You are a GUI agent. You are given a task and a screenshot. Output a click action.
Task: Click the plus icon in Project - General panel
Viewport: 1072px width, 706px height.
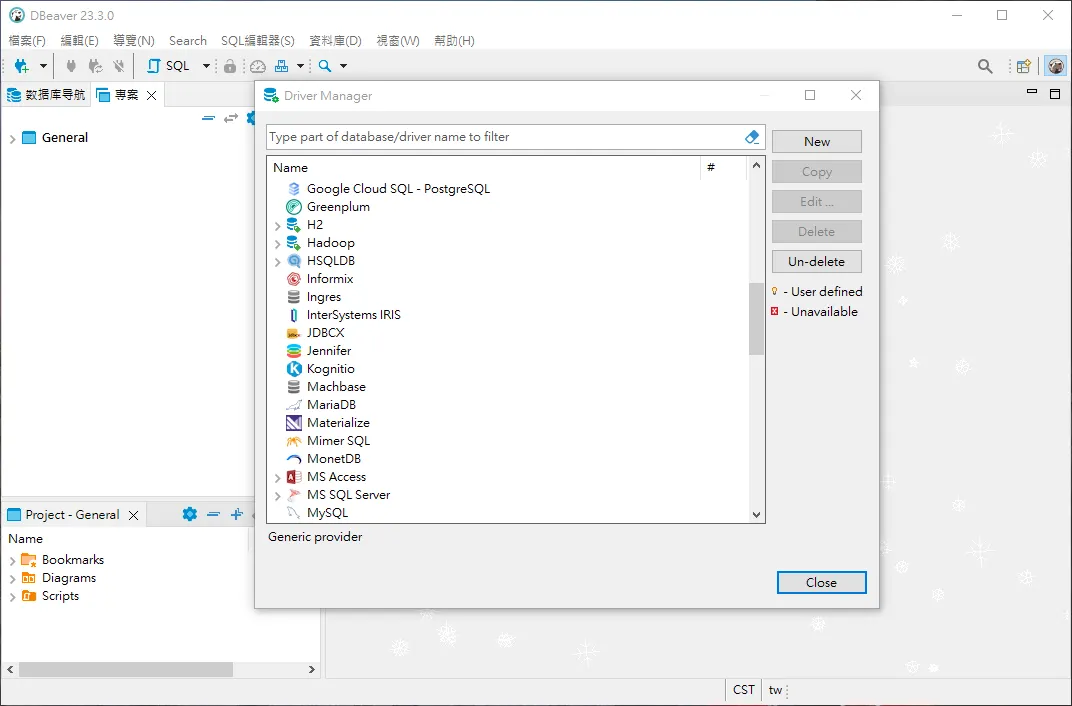click(x=237, y=514)
